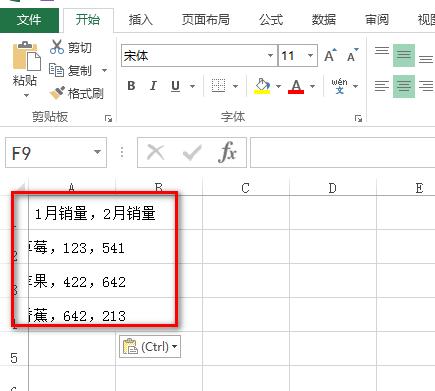Switch to the Insert (插入) tab
This screenshot has height=391, width=435.
(x=141, y=20)
